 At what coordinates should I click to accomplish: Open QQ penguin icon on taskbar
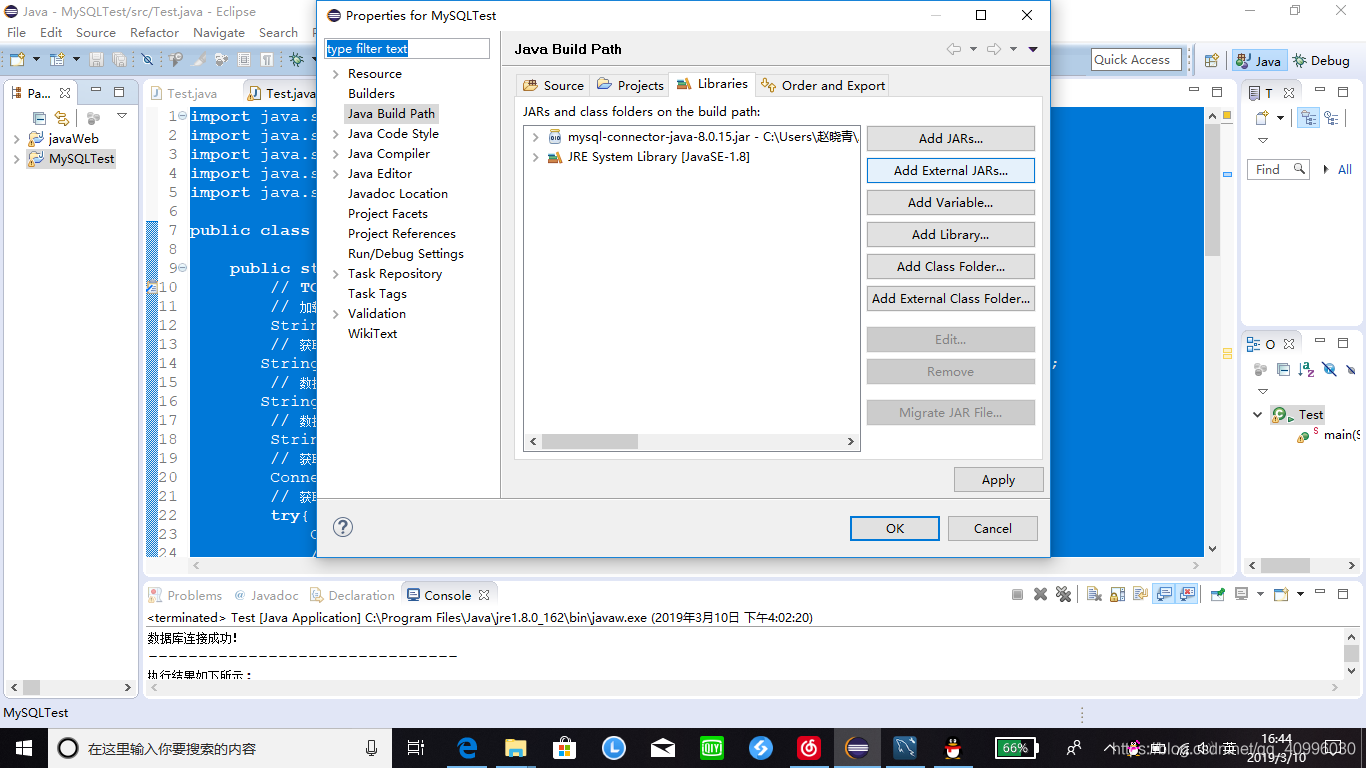954,747
